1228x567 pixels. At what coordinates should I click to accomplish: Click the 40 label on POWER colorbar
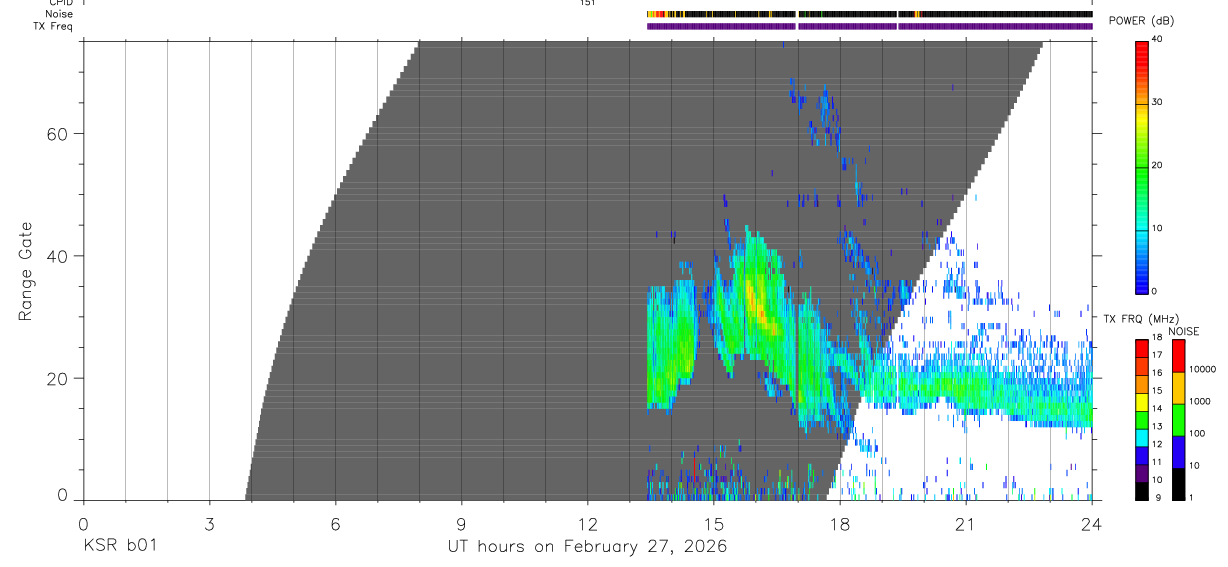coord(1155,38)
